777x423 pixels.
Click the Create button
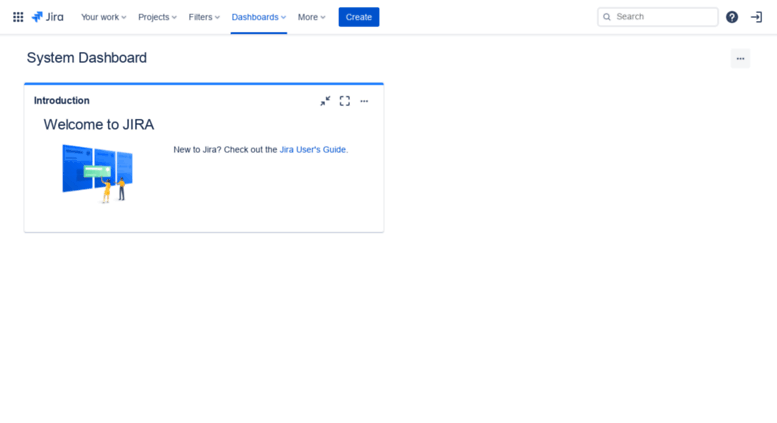(x=359, y=17)
